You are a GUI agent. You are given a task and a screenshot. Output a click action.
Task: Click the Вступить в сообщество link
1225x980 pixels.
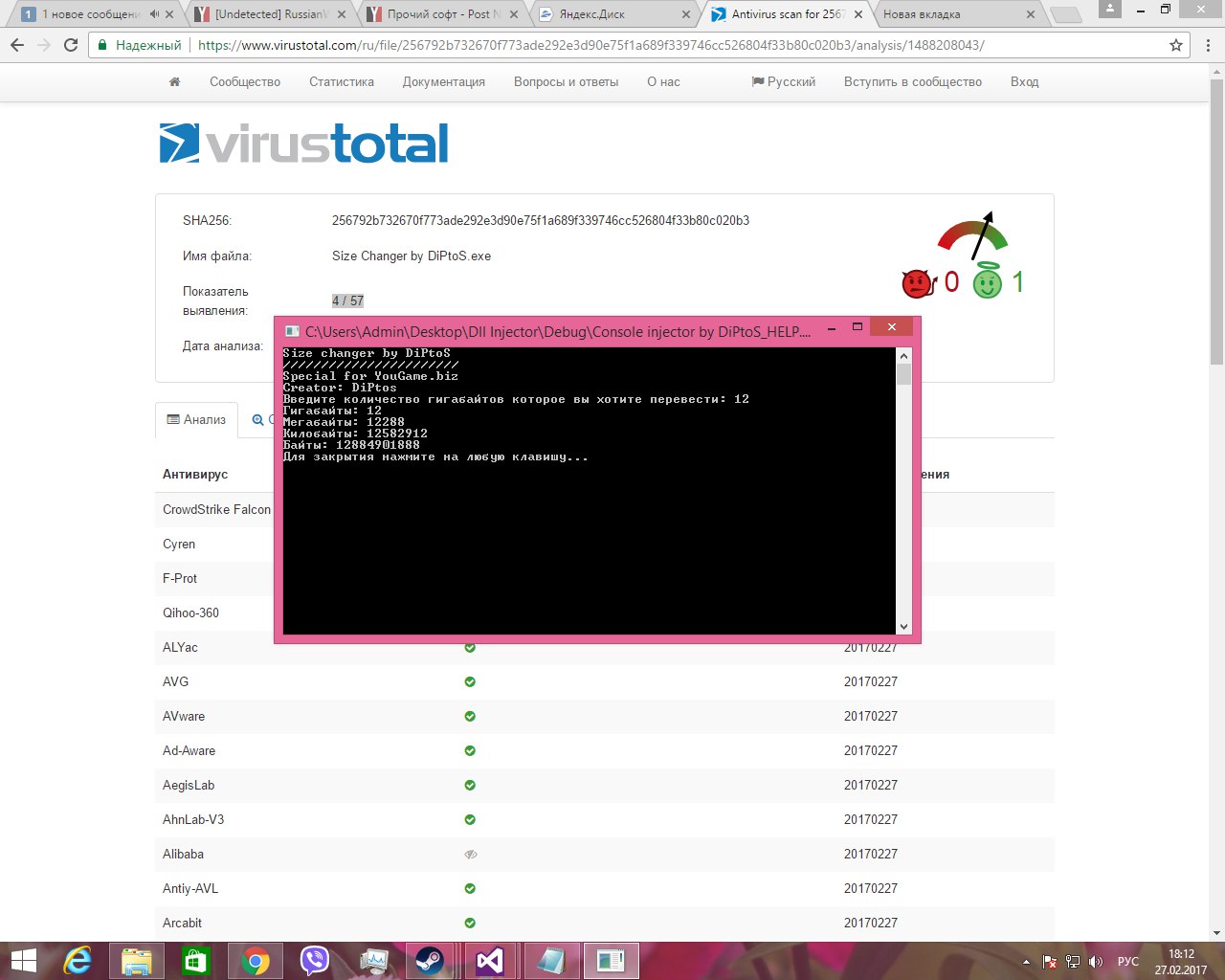tap(912, 82)
